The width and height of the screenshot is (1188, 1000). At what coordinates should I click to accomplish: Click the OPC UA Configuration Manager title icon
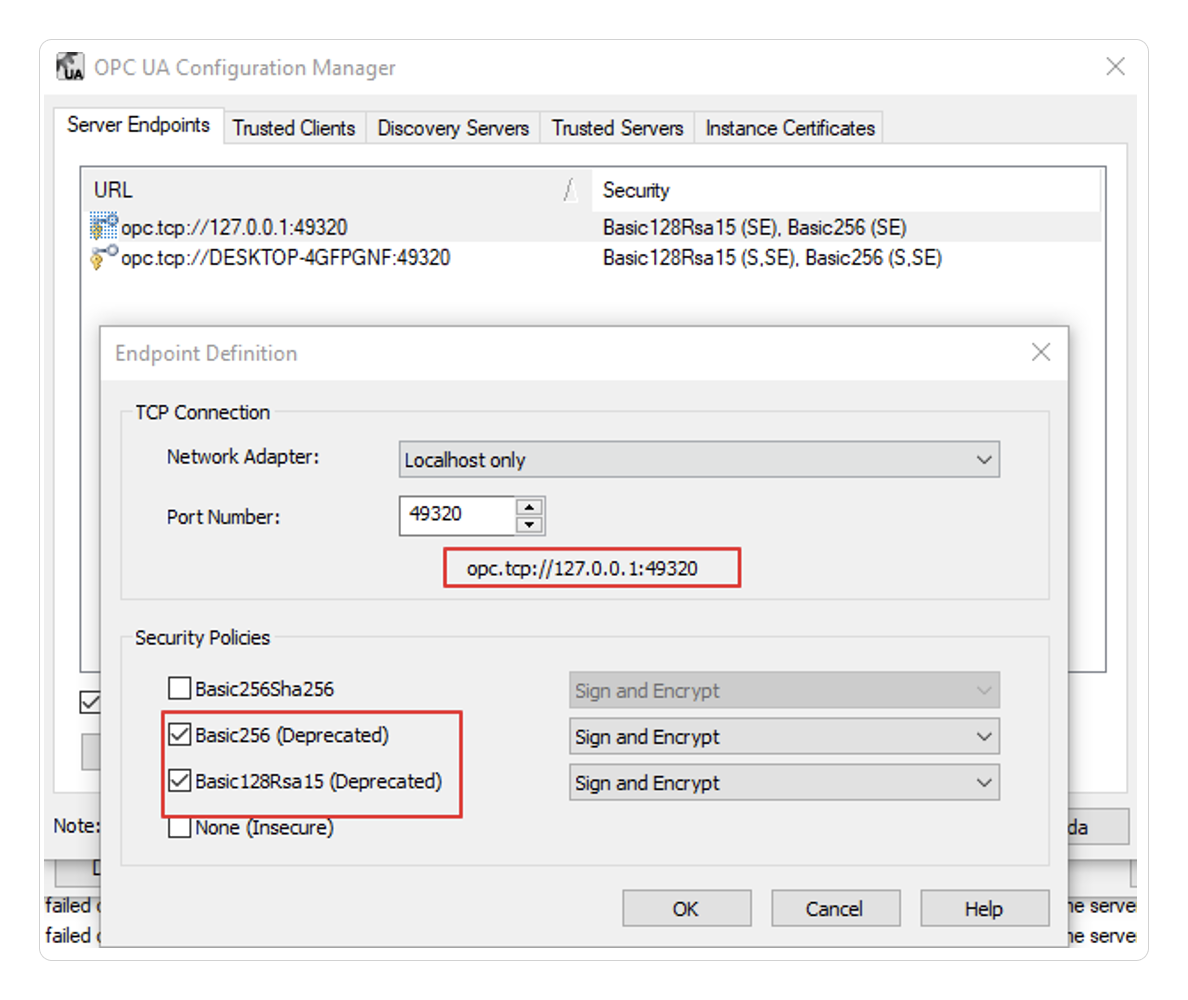[70, 67]
